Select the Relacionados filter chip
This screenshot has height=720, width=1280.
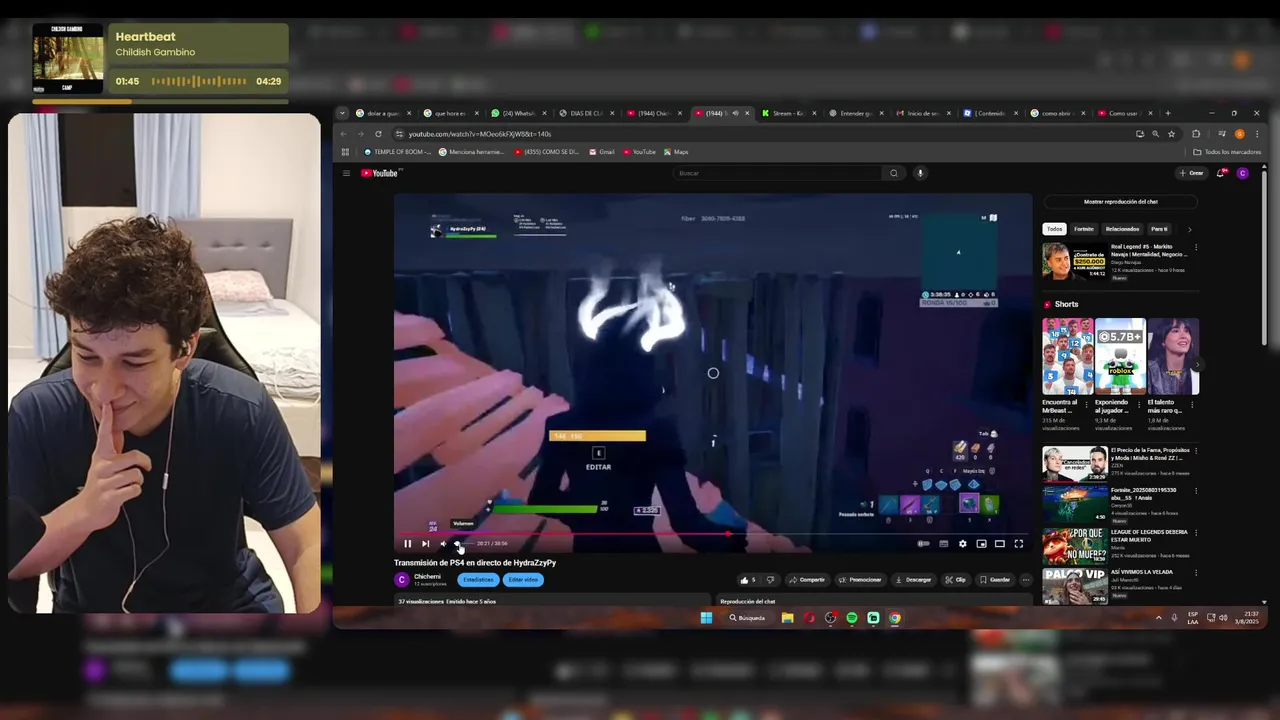click(x=1122, y=229)
